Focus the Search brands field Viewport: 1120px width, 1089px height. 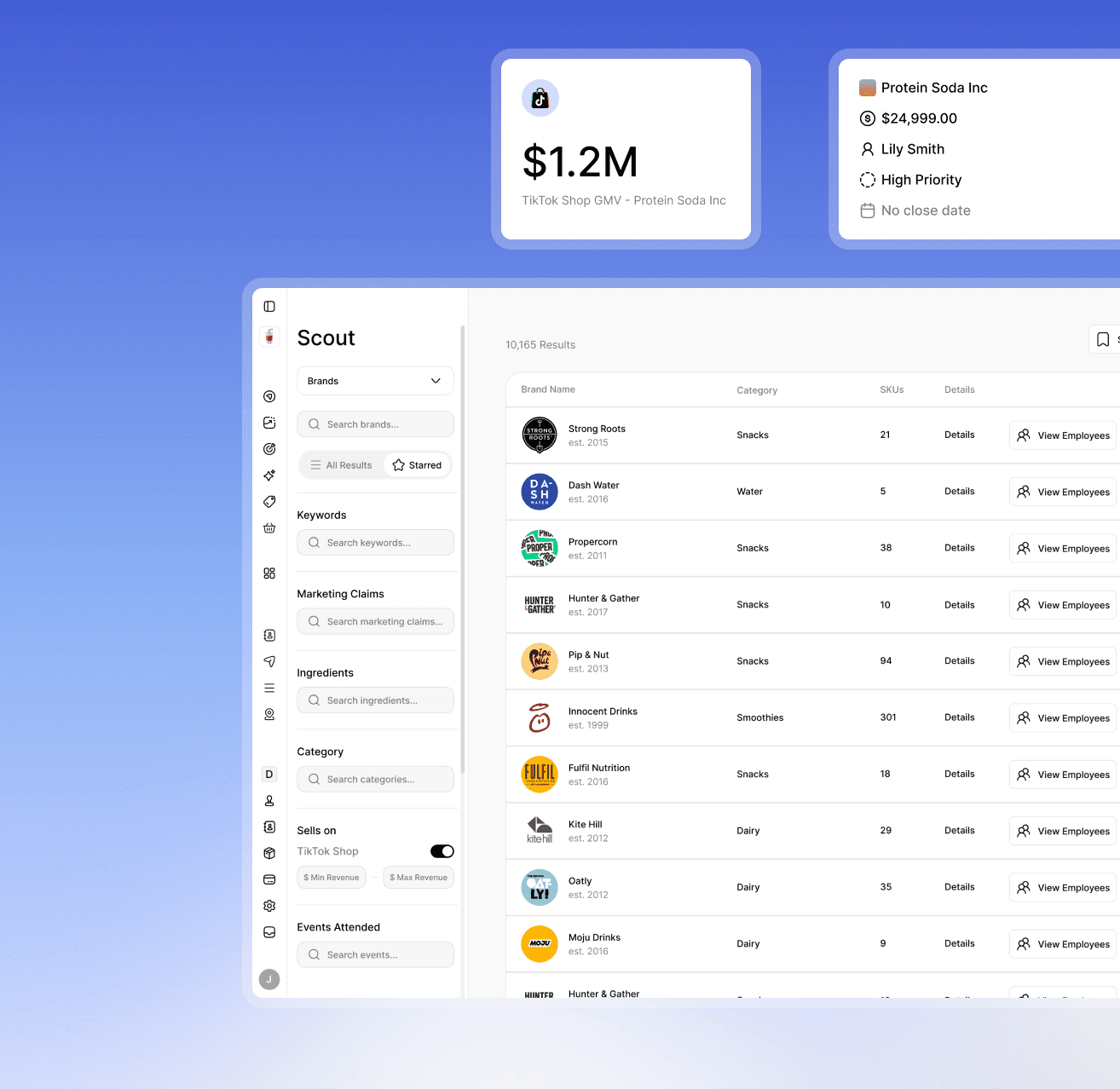pyautogui.click(x=375, y=424)
